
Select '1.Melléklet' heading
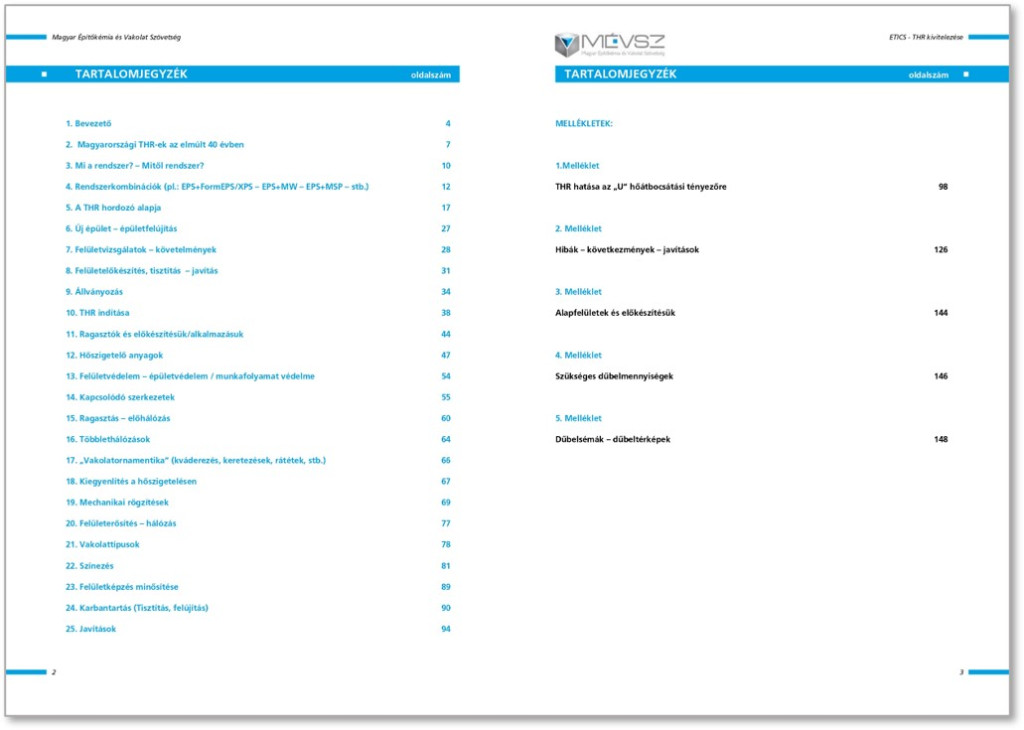(577, 166)
